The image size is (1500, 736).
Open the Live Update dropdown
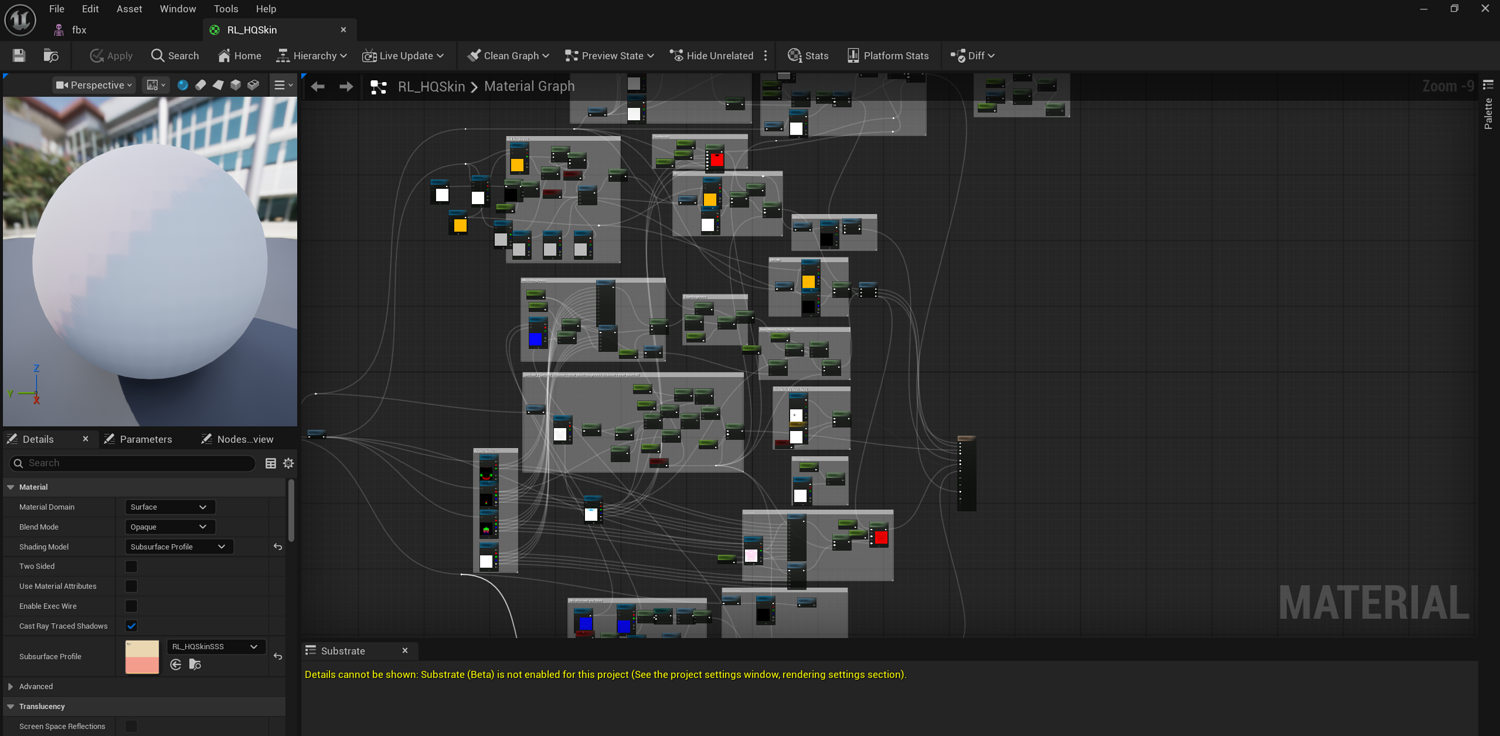coord(403,56)
